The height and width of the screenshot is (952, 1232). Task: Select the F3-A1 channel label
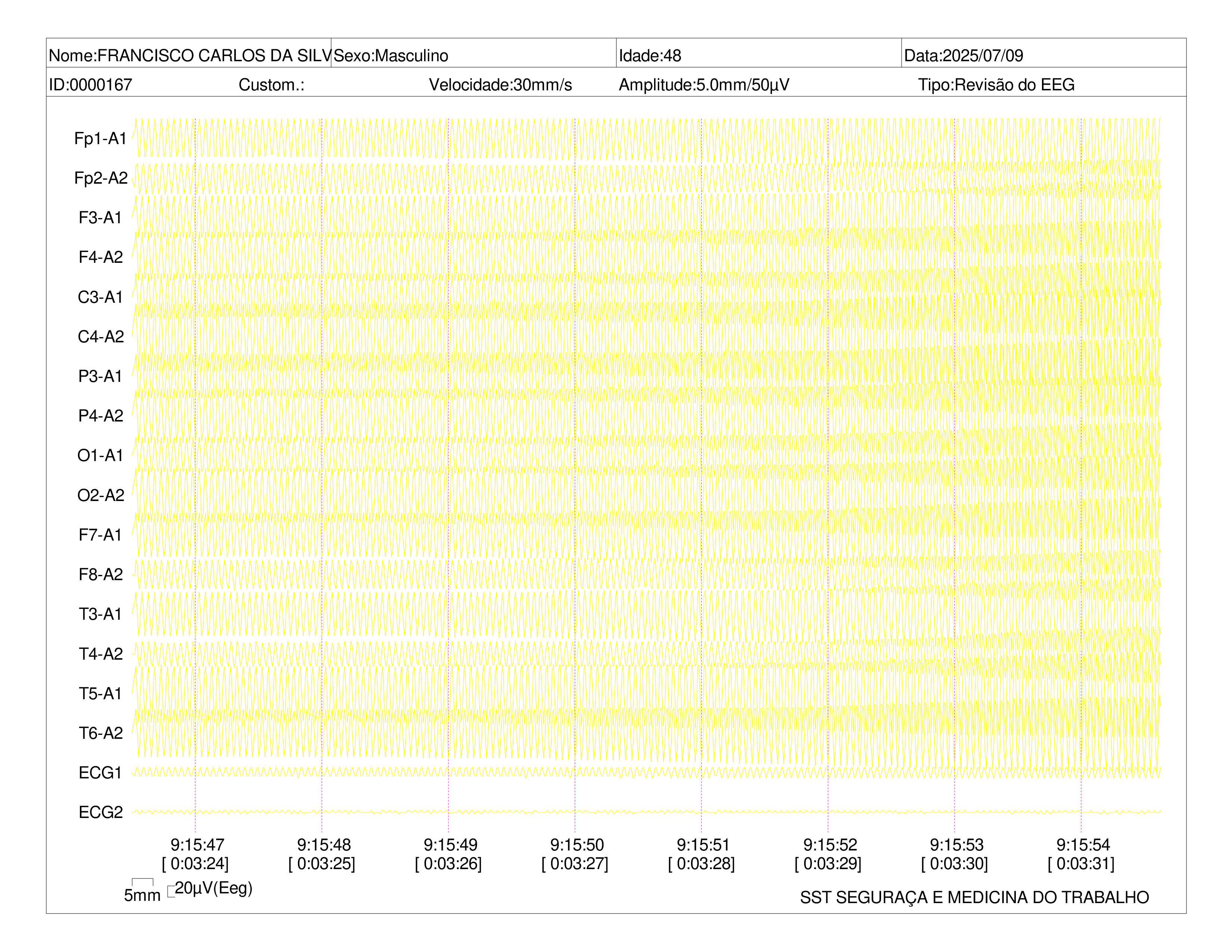point(100,218)
